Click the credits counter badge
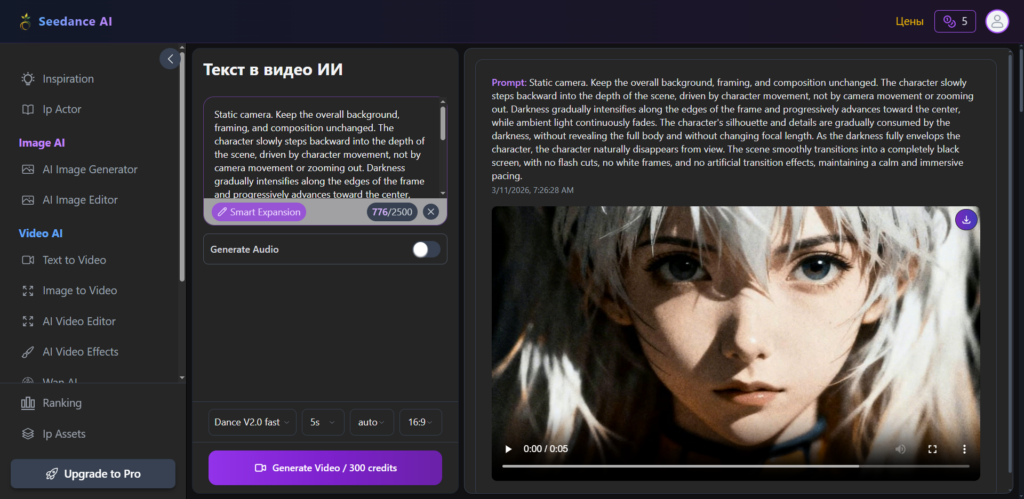Viewport: 1024px width, 499px height. (955, 21)
